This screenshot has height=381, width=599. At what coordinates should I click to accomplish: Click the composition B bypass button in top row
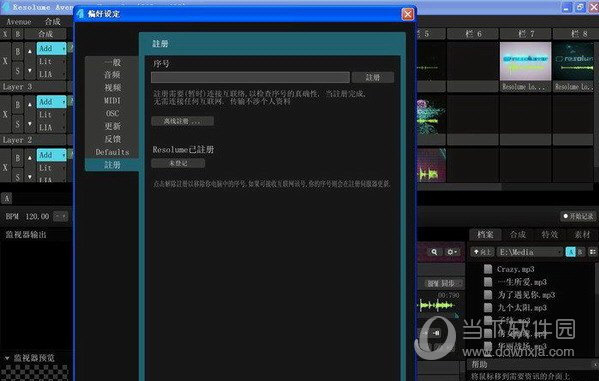18,34
